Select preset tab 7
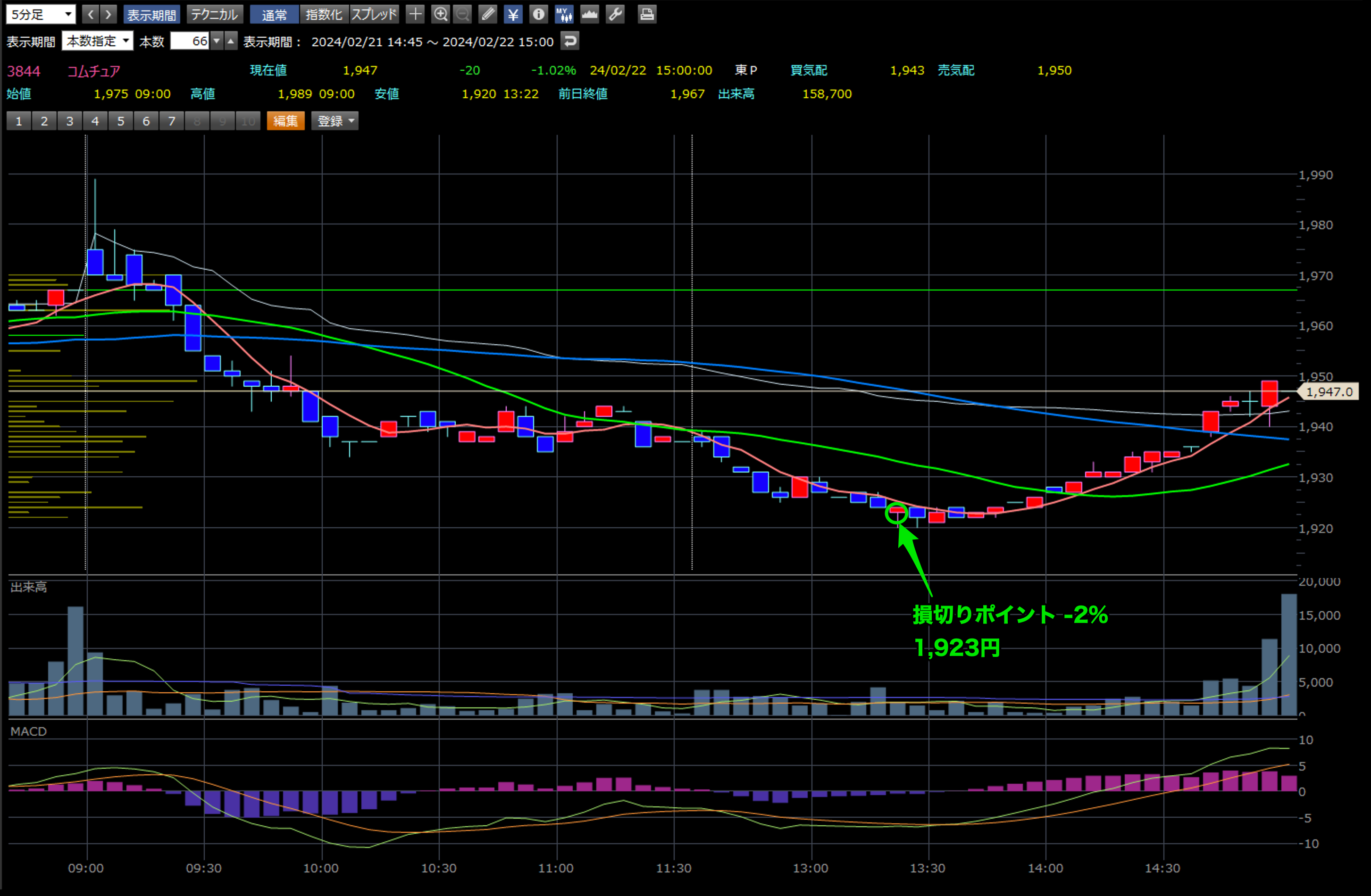 [172, 121]
